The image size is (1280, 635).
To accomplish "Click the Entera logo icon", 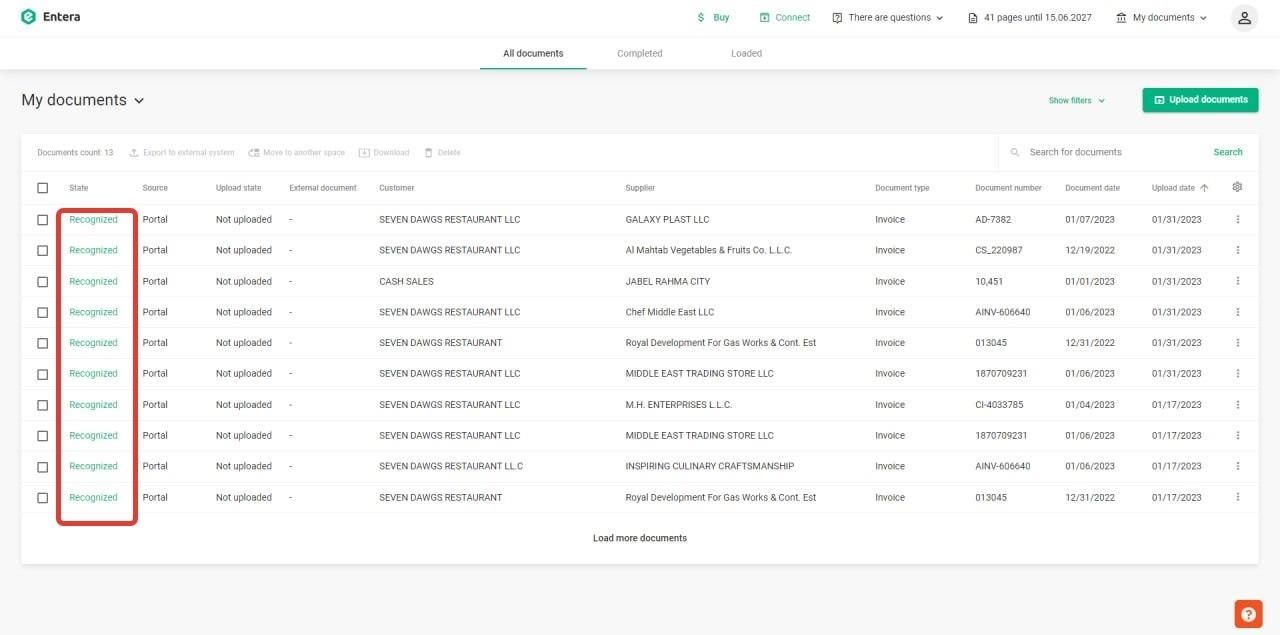I will click(x=28, y=17).
